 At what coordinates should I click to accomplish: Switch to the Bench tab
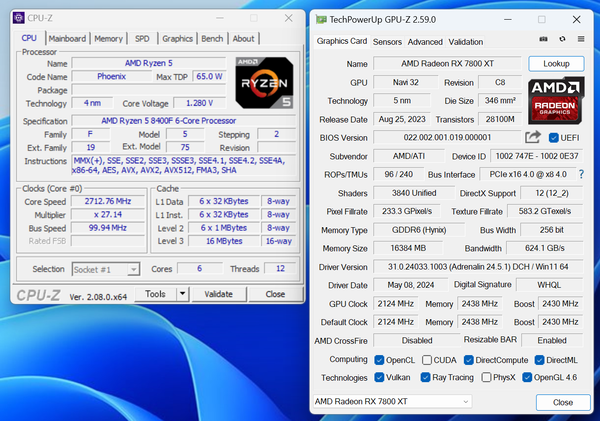pyautogui.click(x=212, y=39)
